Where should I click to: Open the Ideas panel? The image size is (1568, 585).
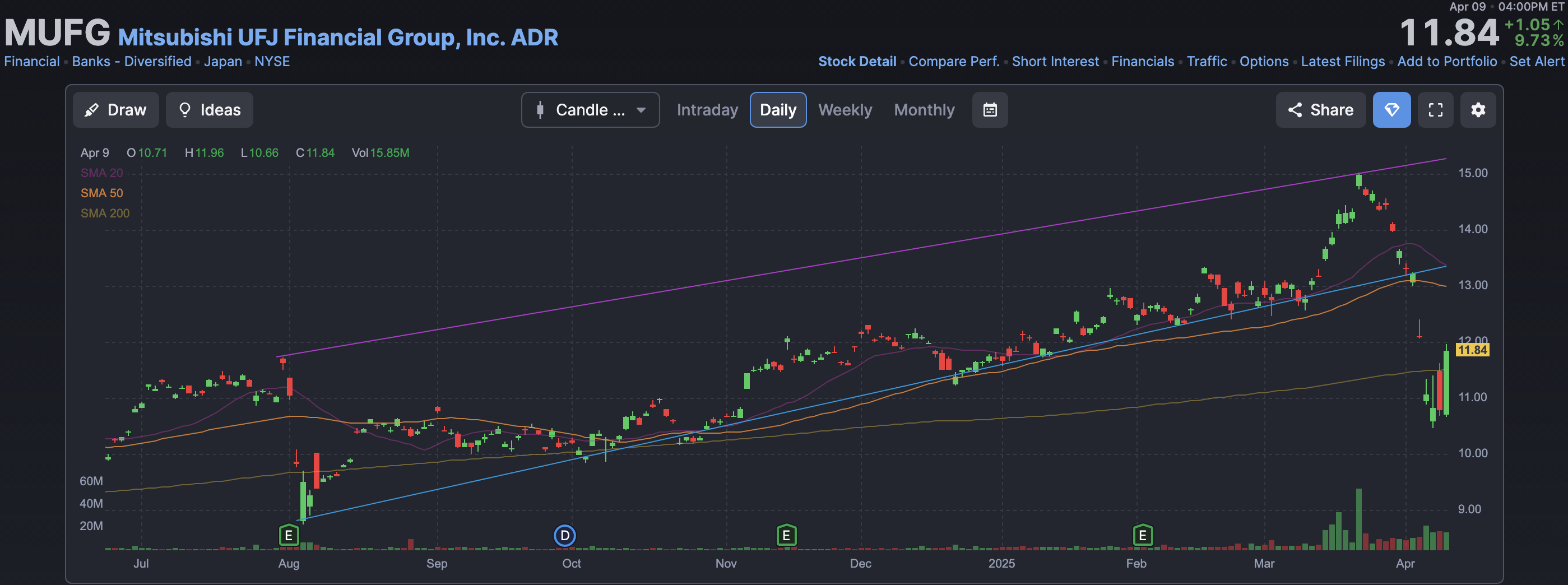pos(210,110)
